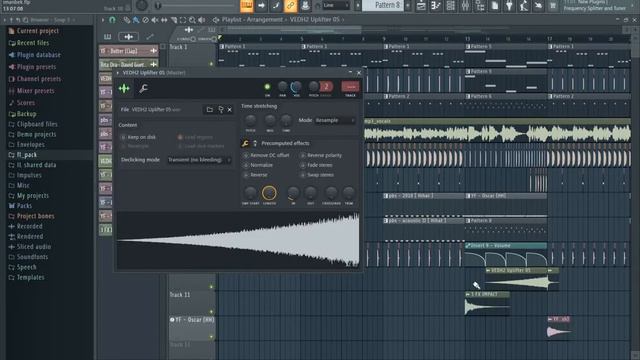640x360 pixels.
Task: Select YF - Better (Clap) in picker
Action: click(x=129, y=51)
